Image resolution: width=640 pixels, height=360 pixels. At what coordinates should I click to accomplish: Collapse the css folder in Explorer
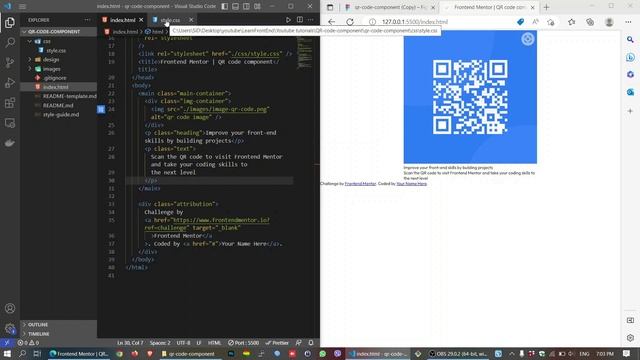(x=58, y=41)
